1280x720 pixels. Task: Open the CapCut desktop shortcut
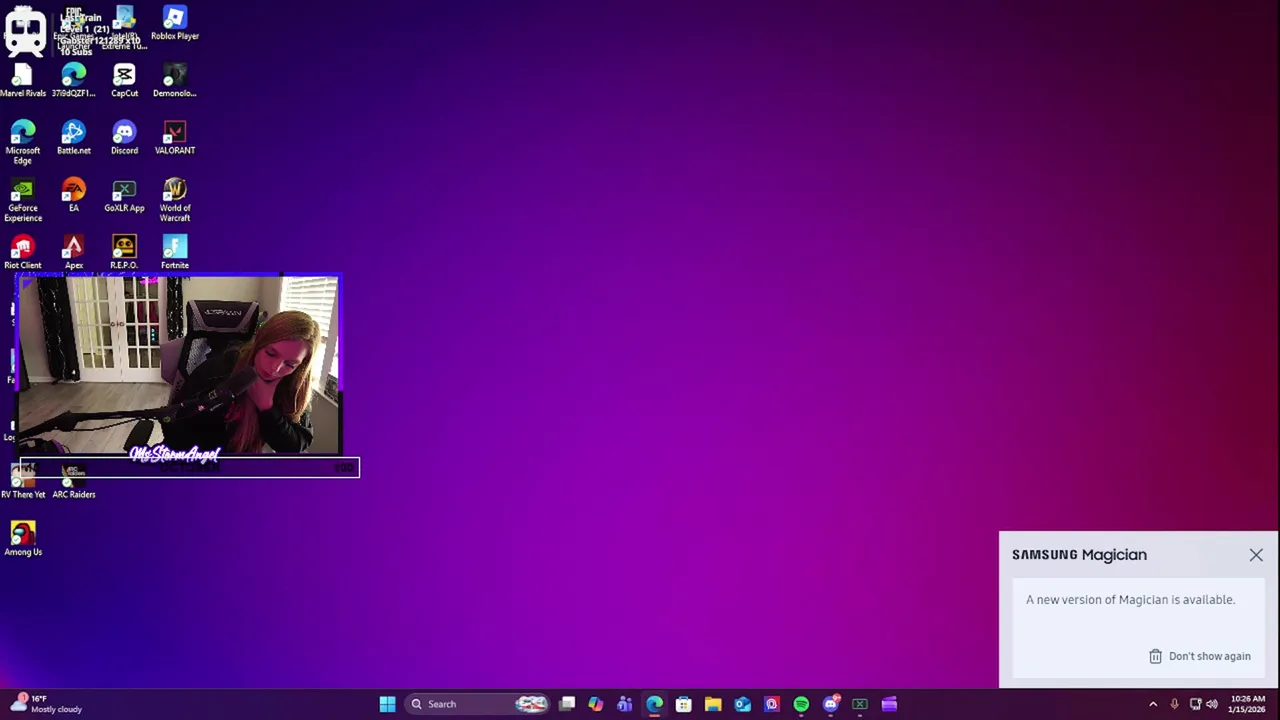(124, 81)
